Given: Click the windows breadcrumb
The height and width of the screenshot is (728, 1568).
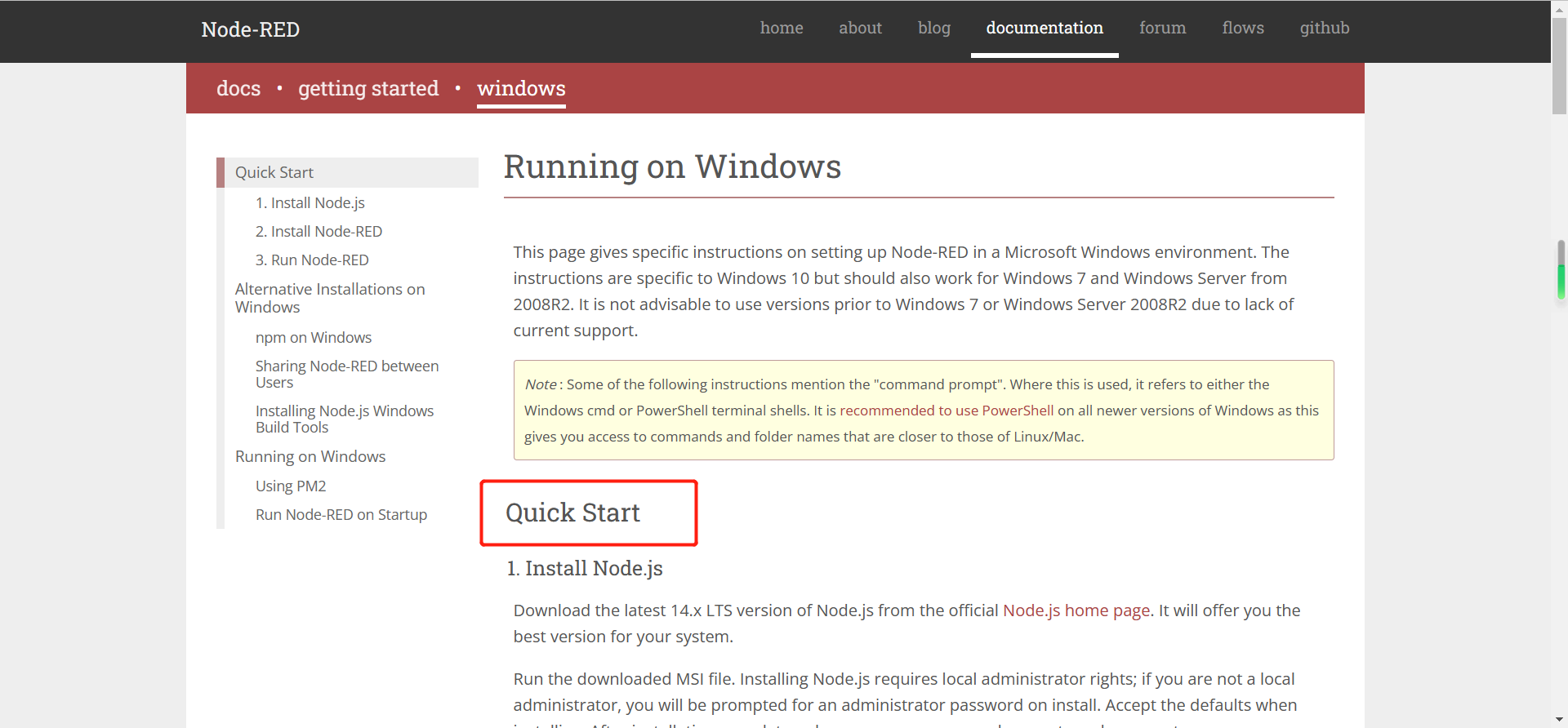Looking at the screenshot, I should coord(521,88).
